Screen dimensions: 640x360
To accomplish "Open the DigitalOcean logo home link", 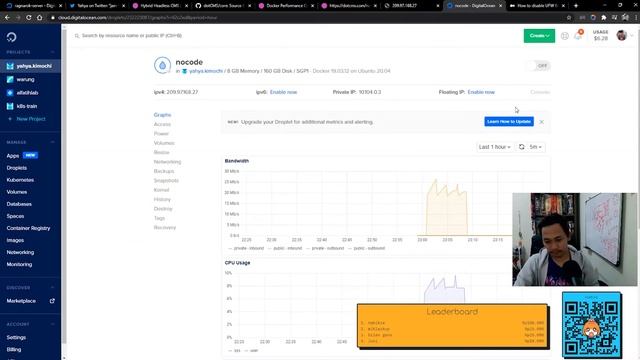I will coord(11,37).
